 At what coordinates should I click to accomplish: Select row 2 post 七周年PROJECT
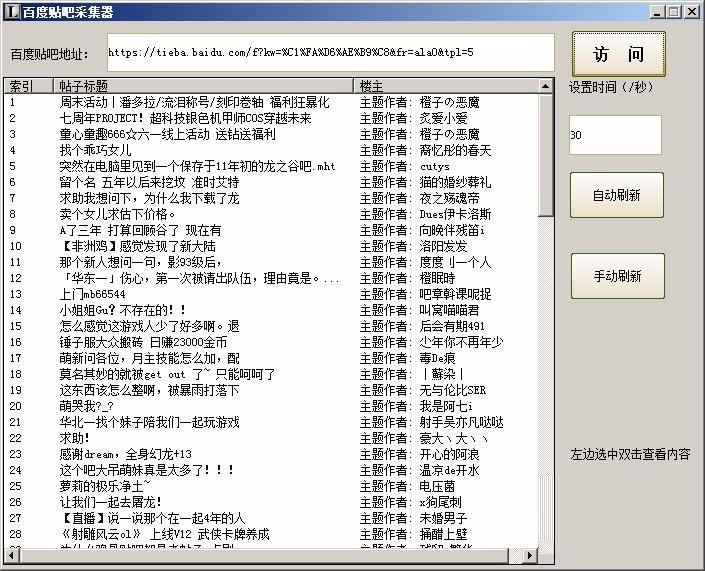(x=185, y=118)
